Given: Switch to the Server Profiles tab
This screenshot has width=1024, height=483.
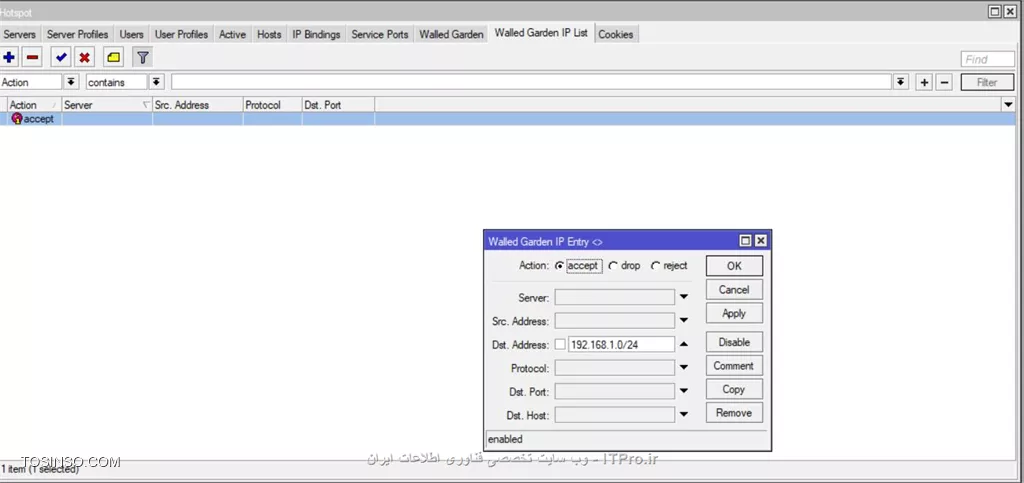Looking at the screenshot, I should tap(78, 35).
